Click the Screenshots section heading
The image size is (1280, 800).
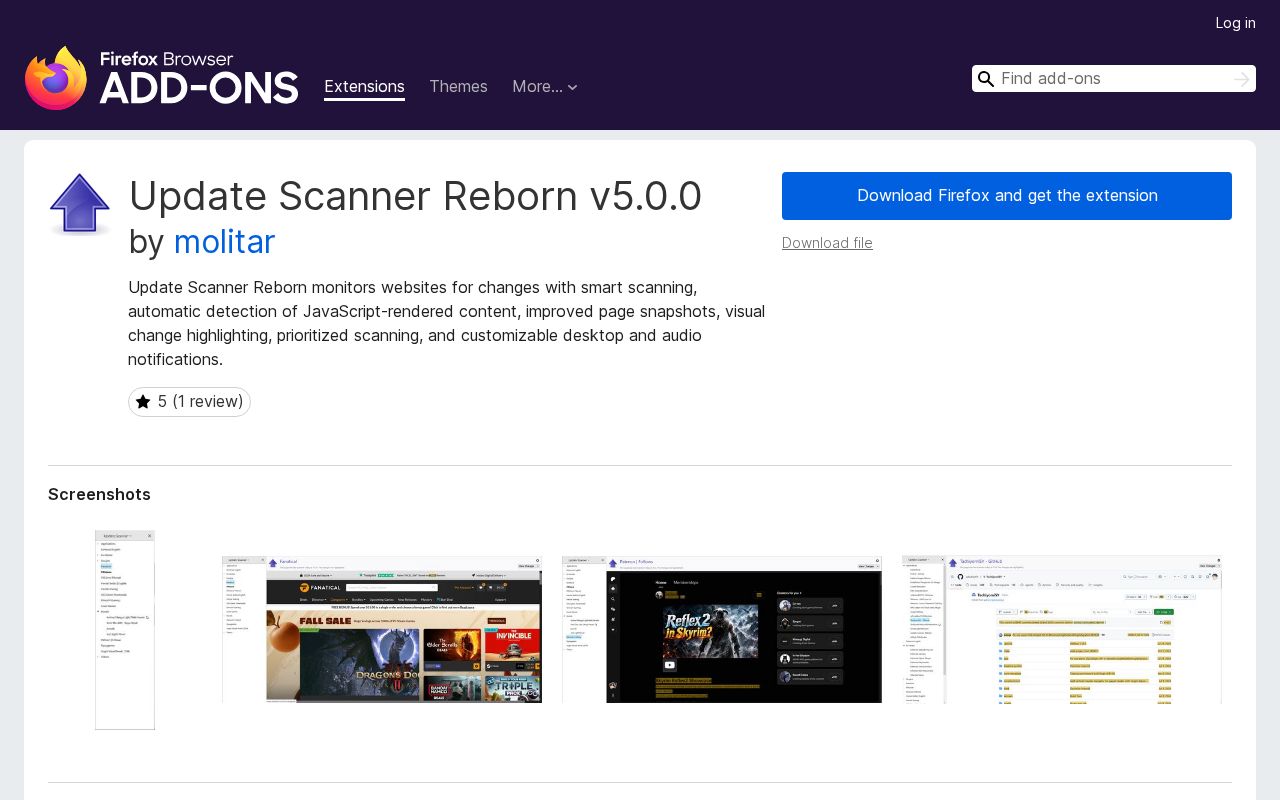pyautogui.click(x=99, y=494)
